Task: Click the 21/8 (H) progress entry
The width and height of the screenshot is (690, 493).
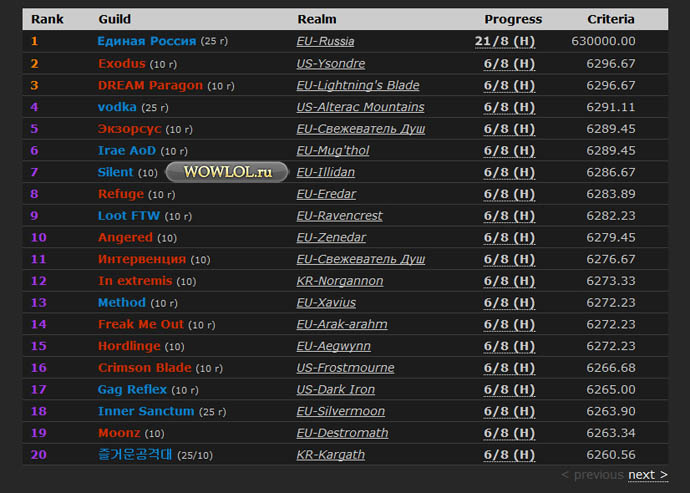Action: coord(504,41)
